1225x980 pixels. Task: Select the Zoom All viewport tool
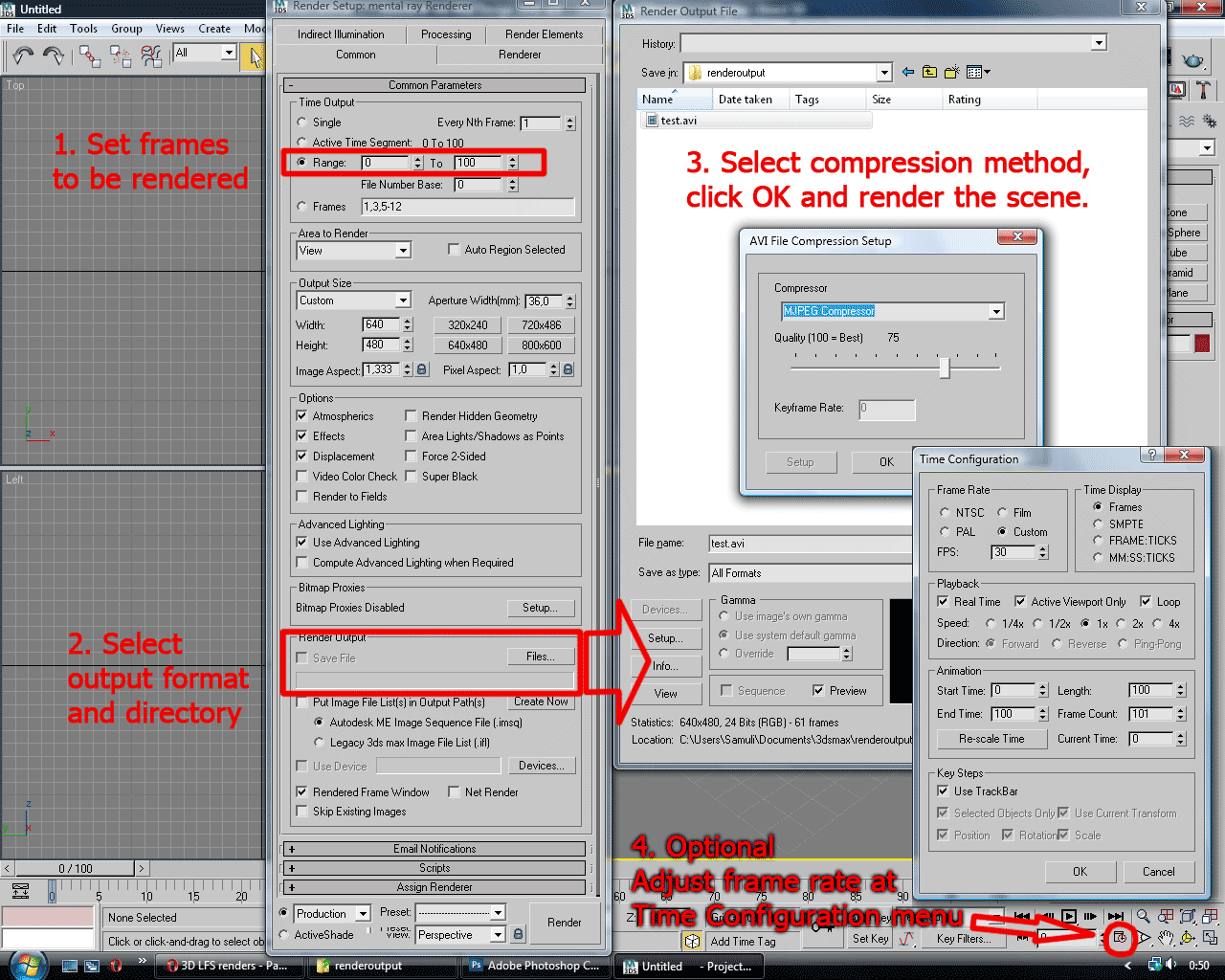(1166, 917)
